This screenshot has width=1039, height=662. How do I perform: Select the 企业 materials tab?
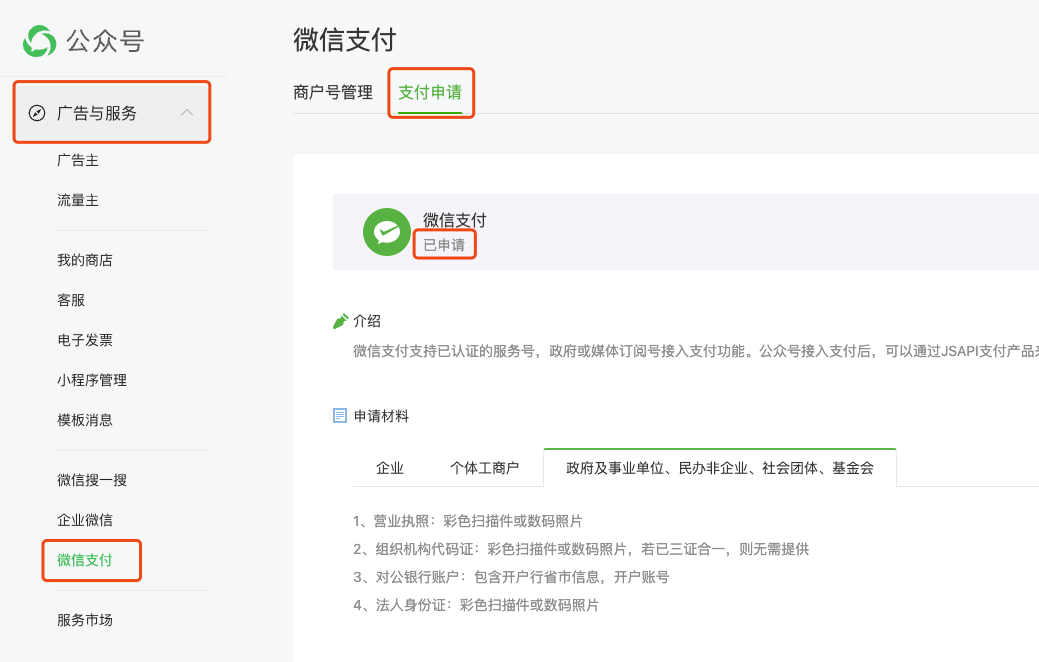[x=390, y=469]
